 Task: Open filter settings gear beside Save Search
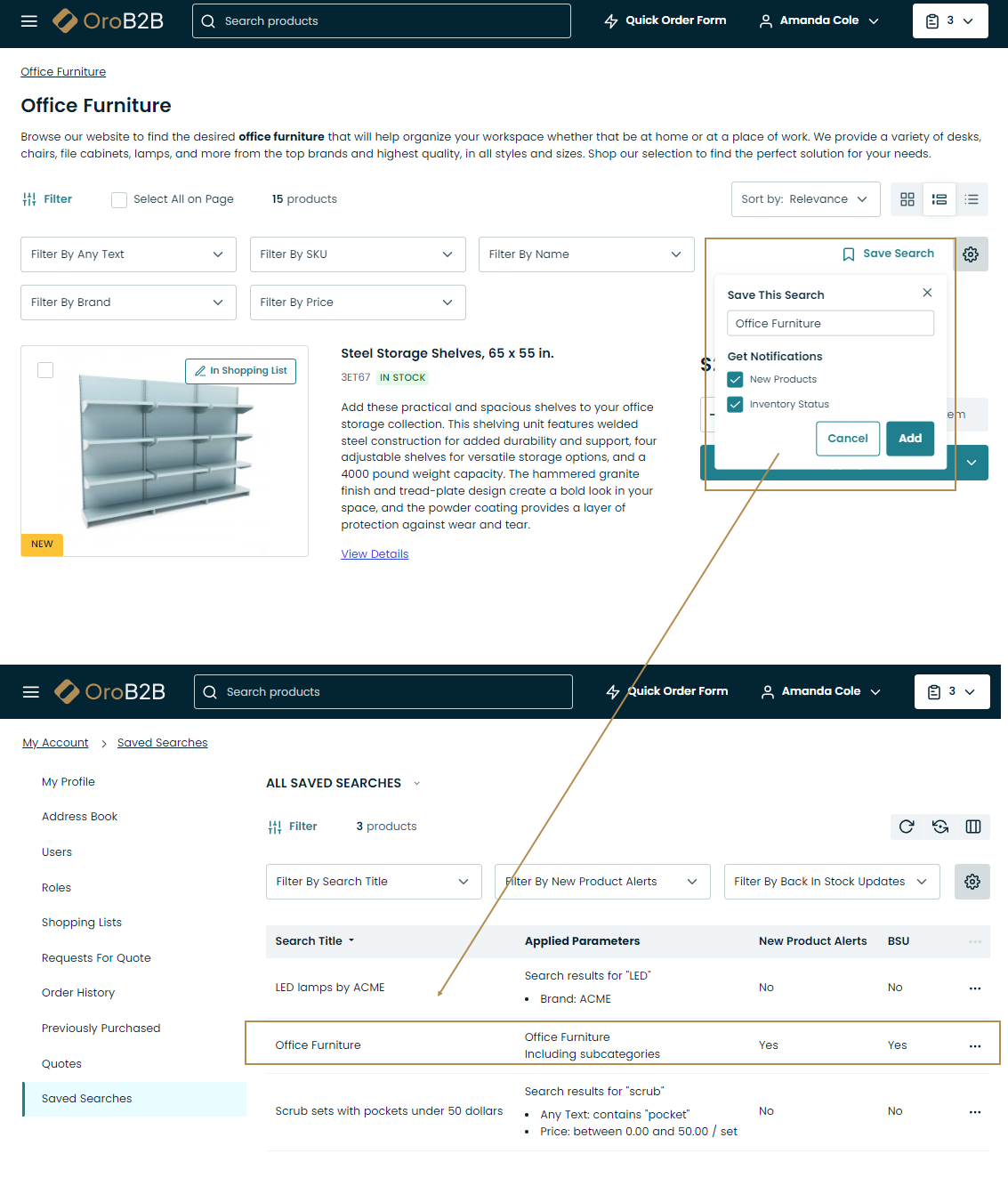[x=970, y=254]
